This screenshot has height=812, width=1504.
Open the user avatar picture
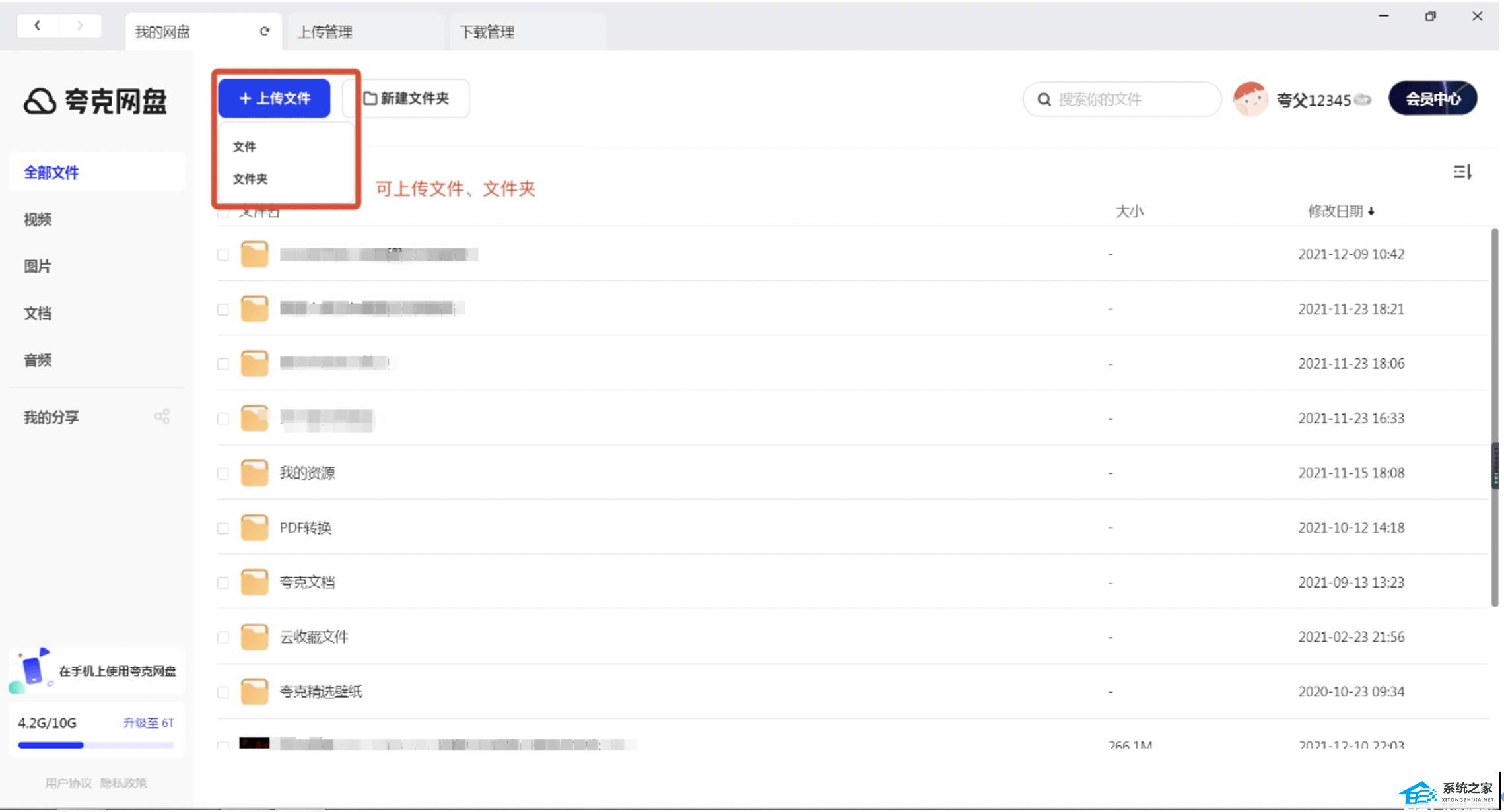pos(1250,99)
